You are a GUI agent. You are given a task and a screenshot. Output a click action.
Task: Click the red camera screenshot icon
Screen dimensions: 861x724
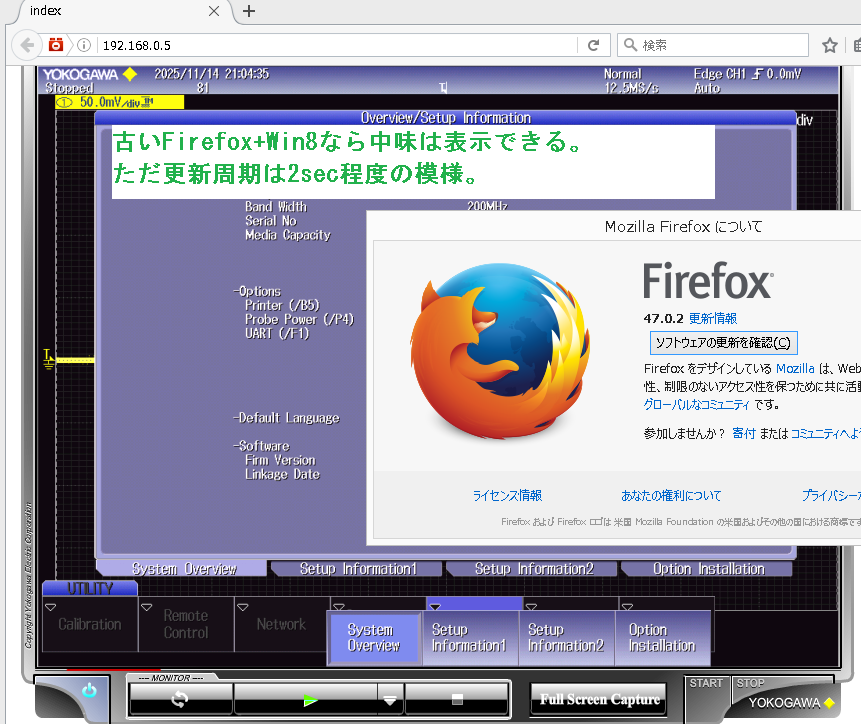pyautogui.click(x=57, y=45)
